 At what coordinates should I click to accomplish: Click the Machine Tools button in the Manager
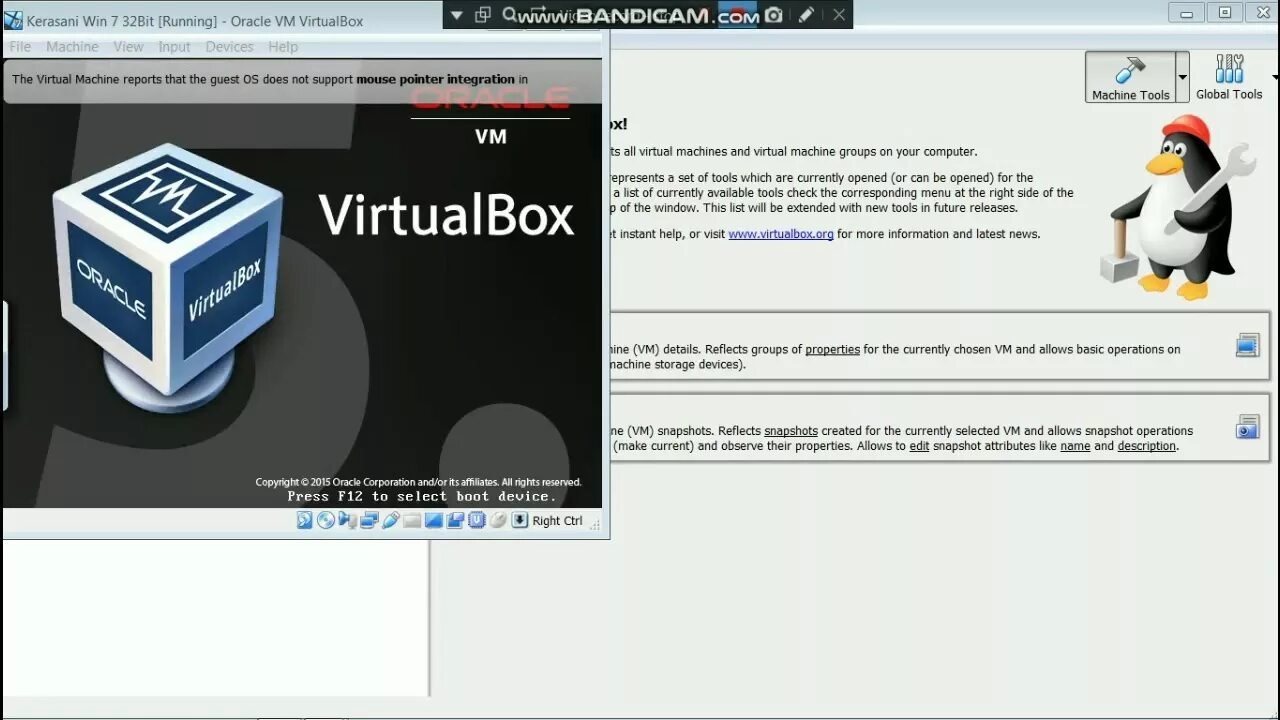point(1130,77)
